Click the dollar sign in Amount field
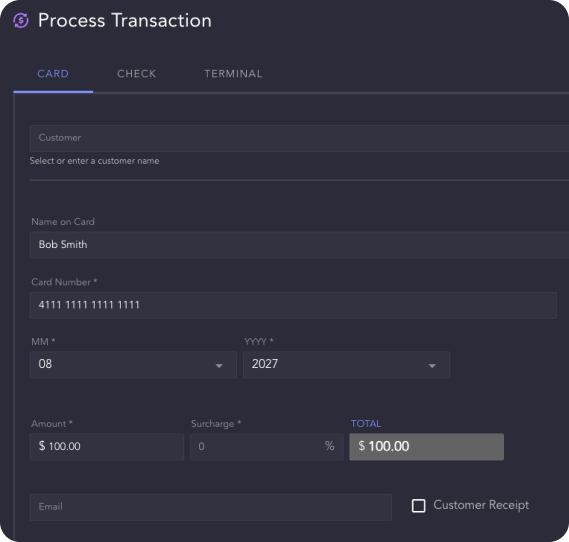The image size is (569, 542). click(x=42, y=446)
